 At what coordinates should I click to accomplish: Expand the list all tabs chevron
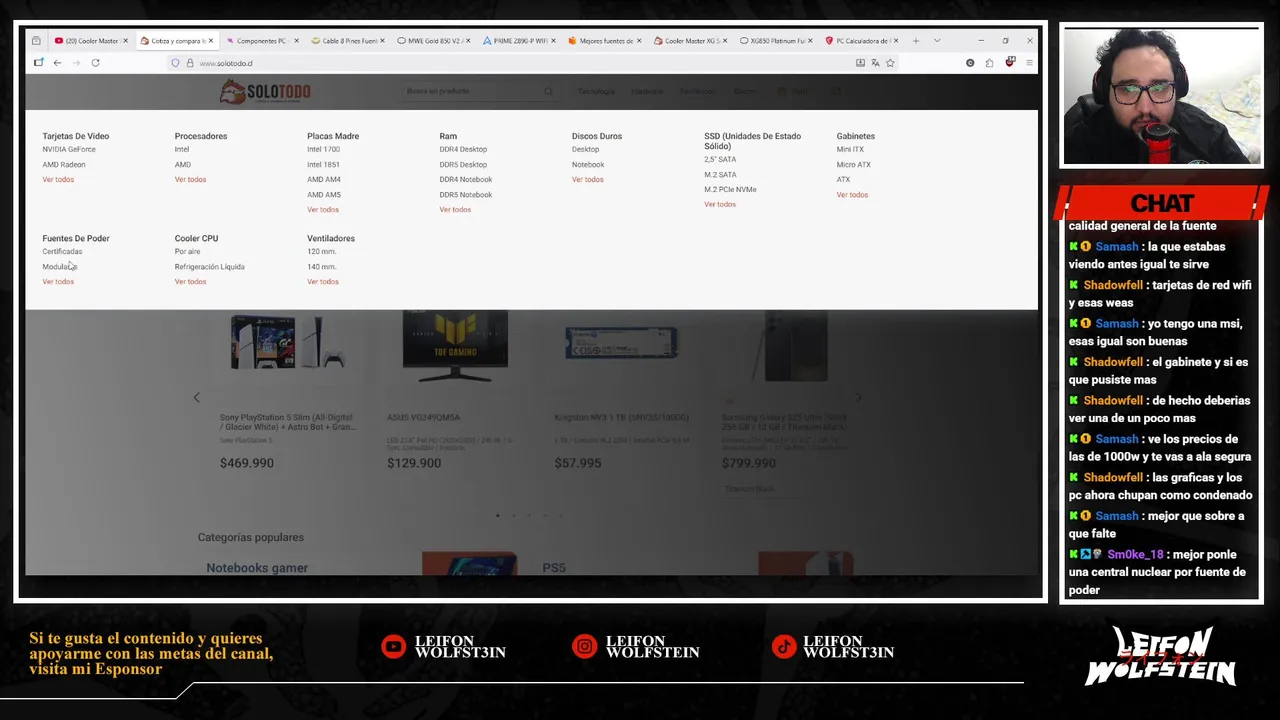(x=937, y=41)
